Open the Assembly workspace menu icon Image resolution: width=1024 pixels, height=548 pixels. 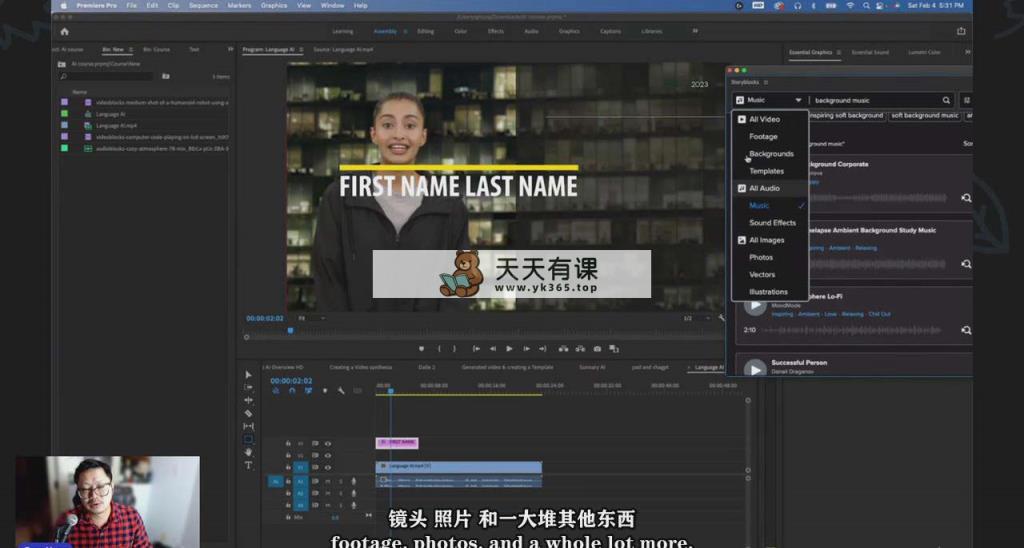(x=405, y=31)
